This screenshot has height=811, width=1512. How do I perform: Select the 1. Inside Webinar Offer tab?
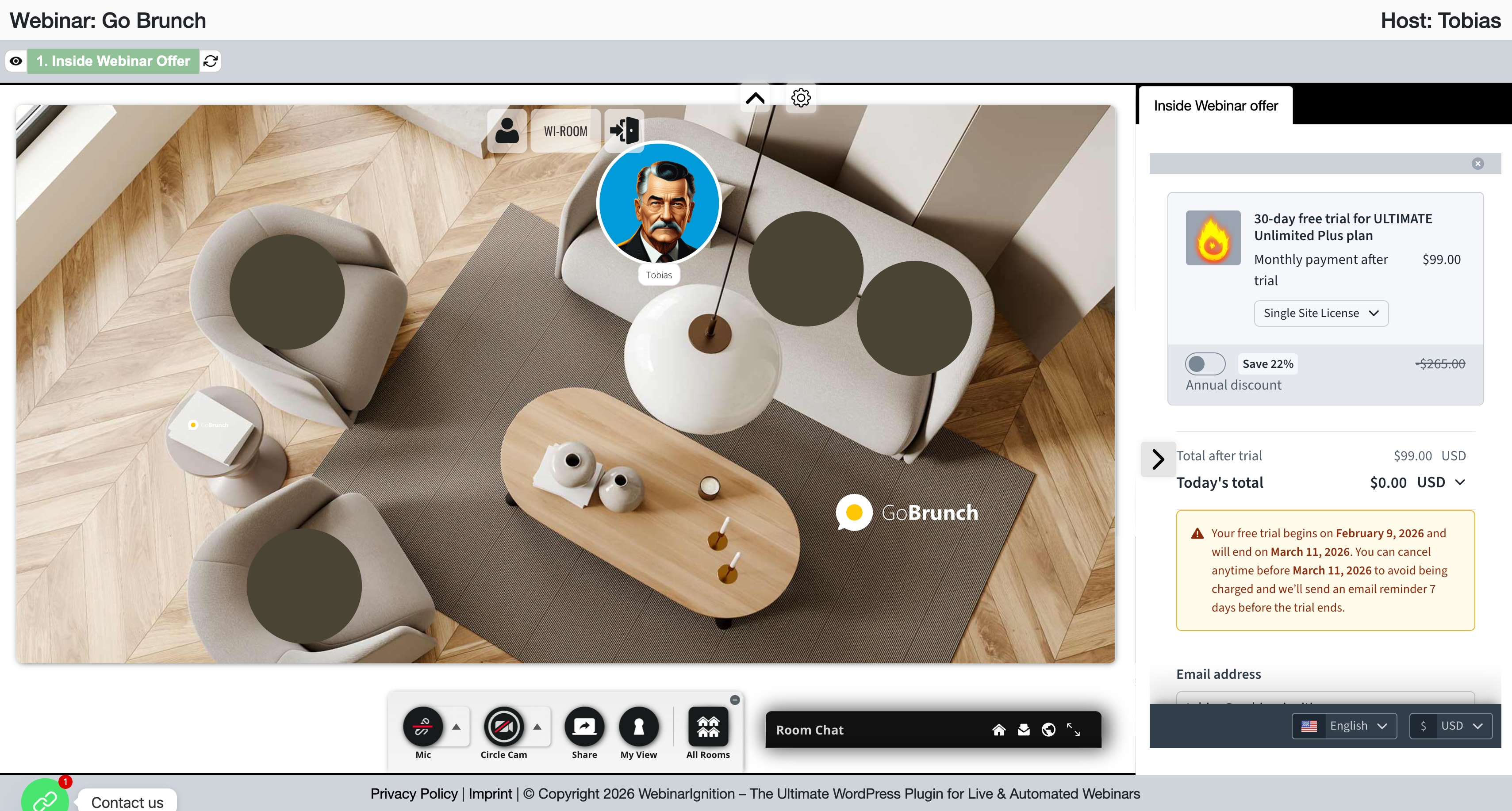113,61
